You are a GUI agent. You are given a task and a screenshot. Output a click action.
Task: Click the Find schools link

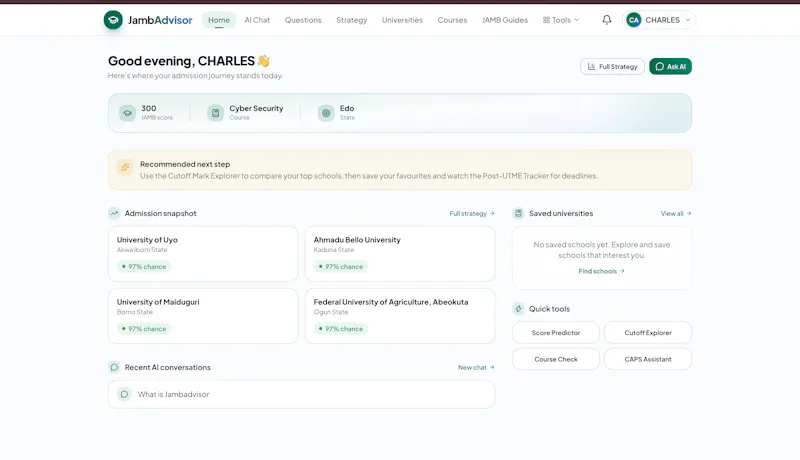point(601,271)
